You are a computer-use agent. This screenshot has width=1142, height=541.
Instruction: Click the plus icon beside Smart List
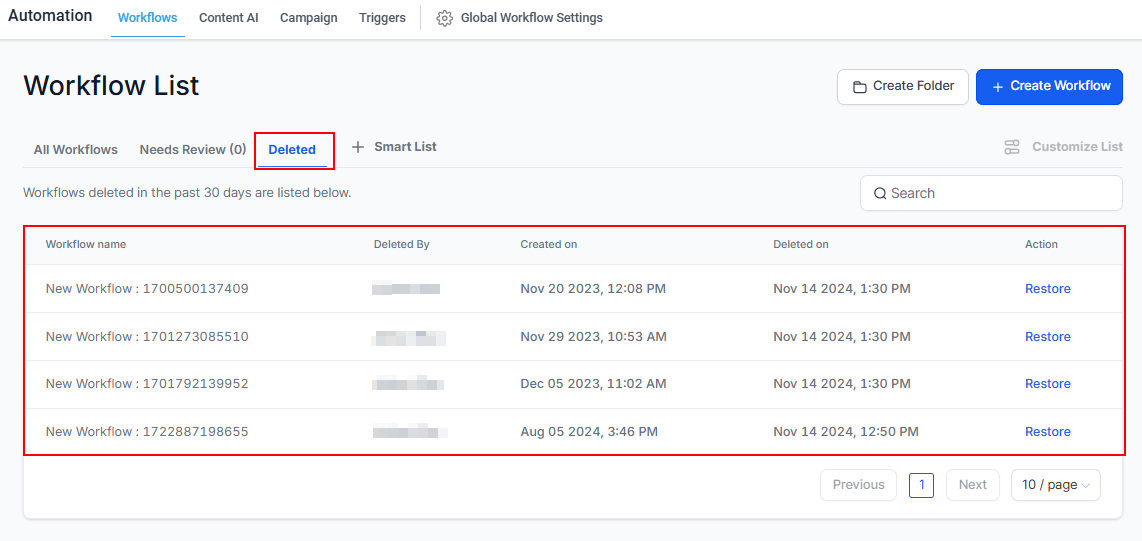coord(358,147)
